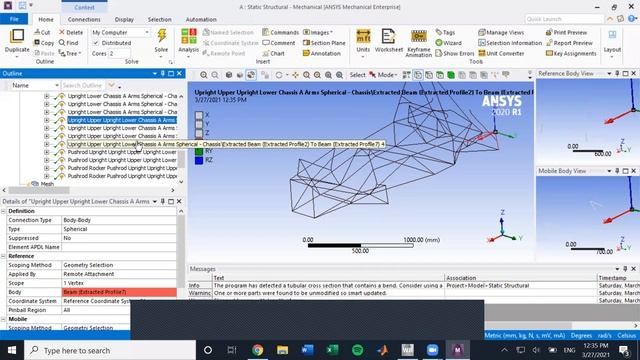
Task: Open Manage Views
Action: click(501, 32)
